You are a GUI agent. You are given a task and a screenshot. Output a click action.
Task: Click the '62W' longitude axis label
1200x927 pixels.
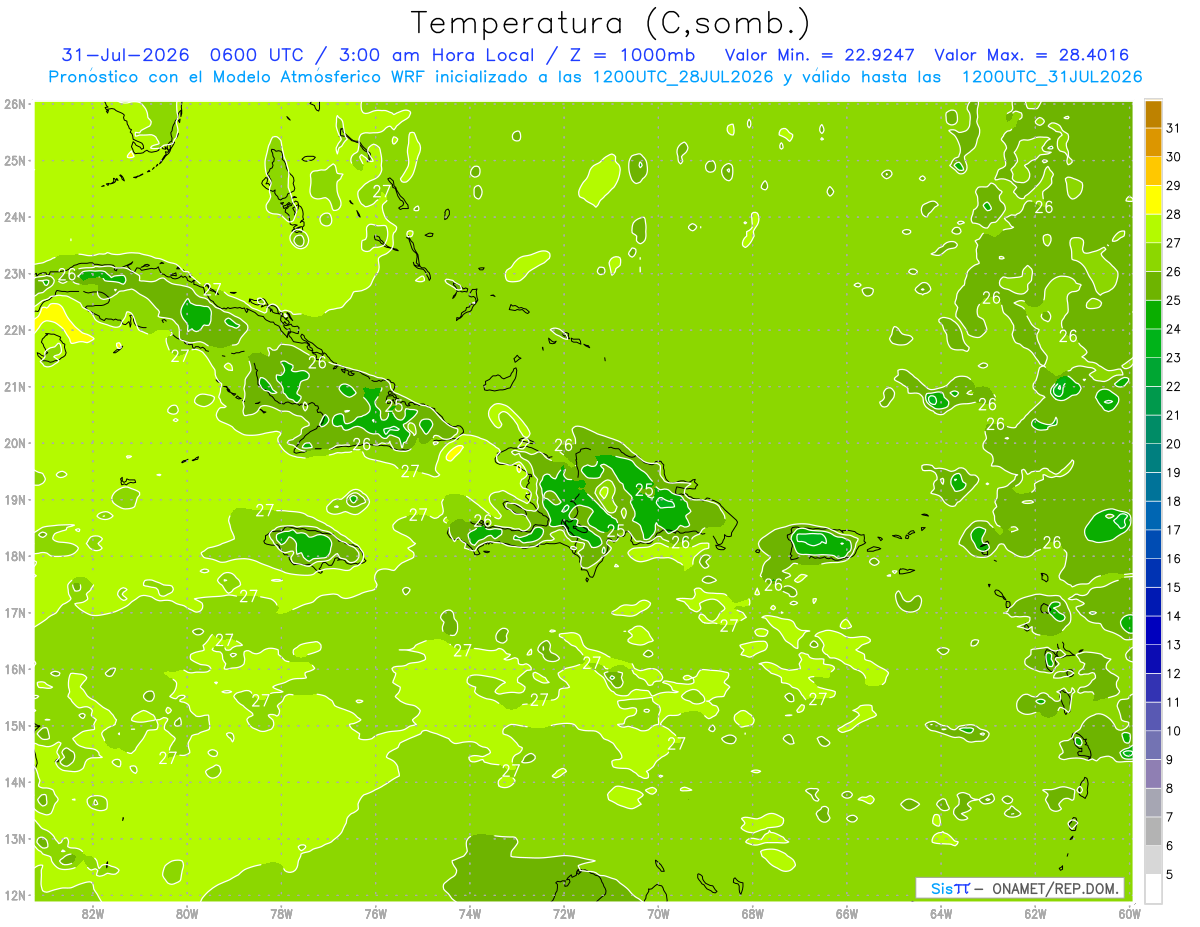1035,913
